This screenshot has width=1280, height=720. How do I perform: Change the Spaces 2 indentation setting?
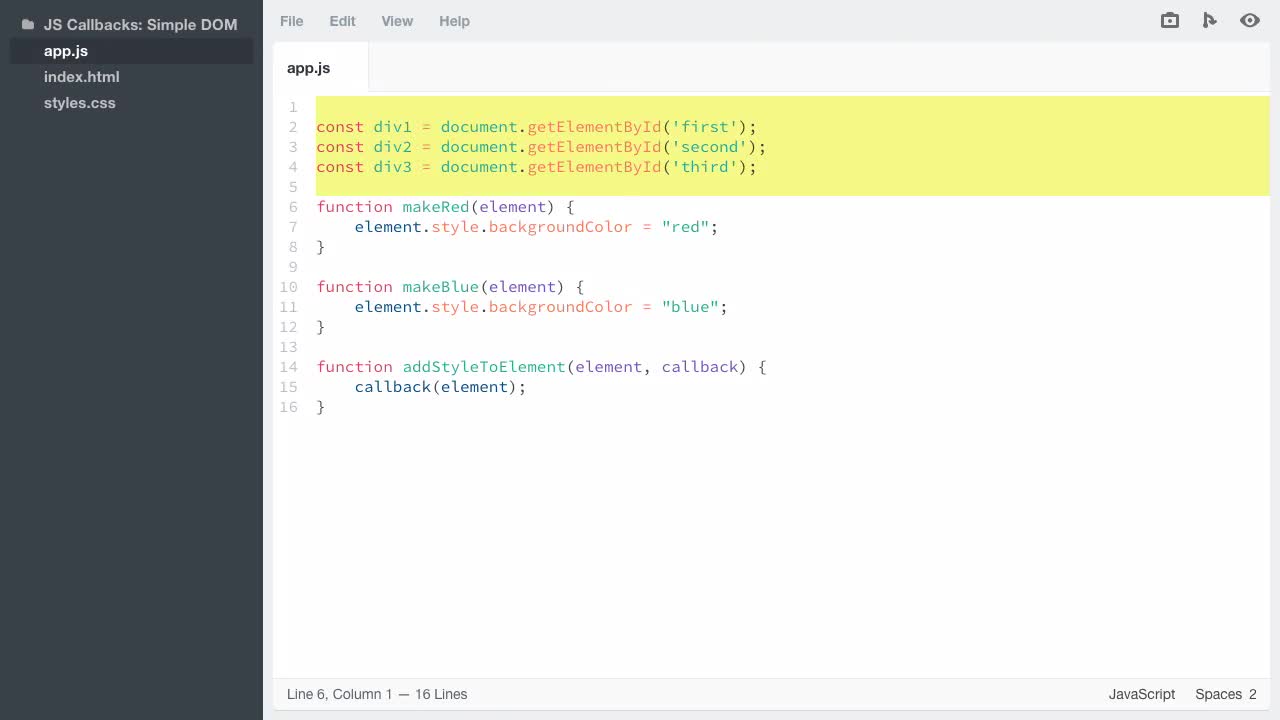coord(1226,694)
